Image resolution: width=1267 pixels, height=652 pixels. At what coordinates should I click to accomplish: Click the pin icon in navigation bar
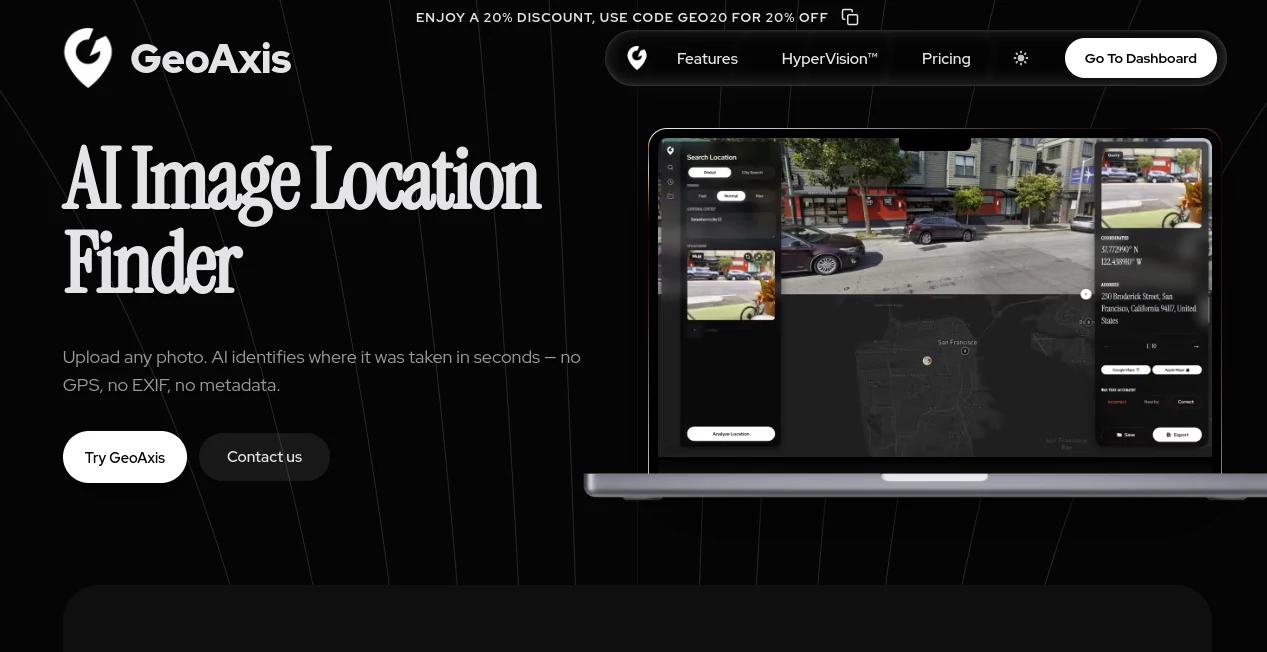[x=637, y=58]
